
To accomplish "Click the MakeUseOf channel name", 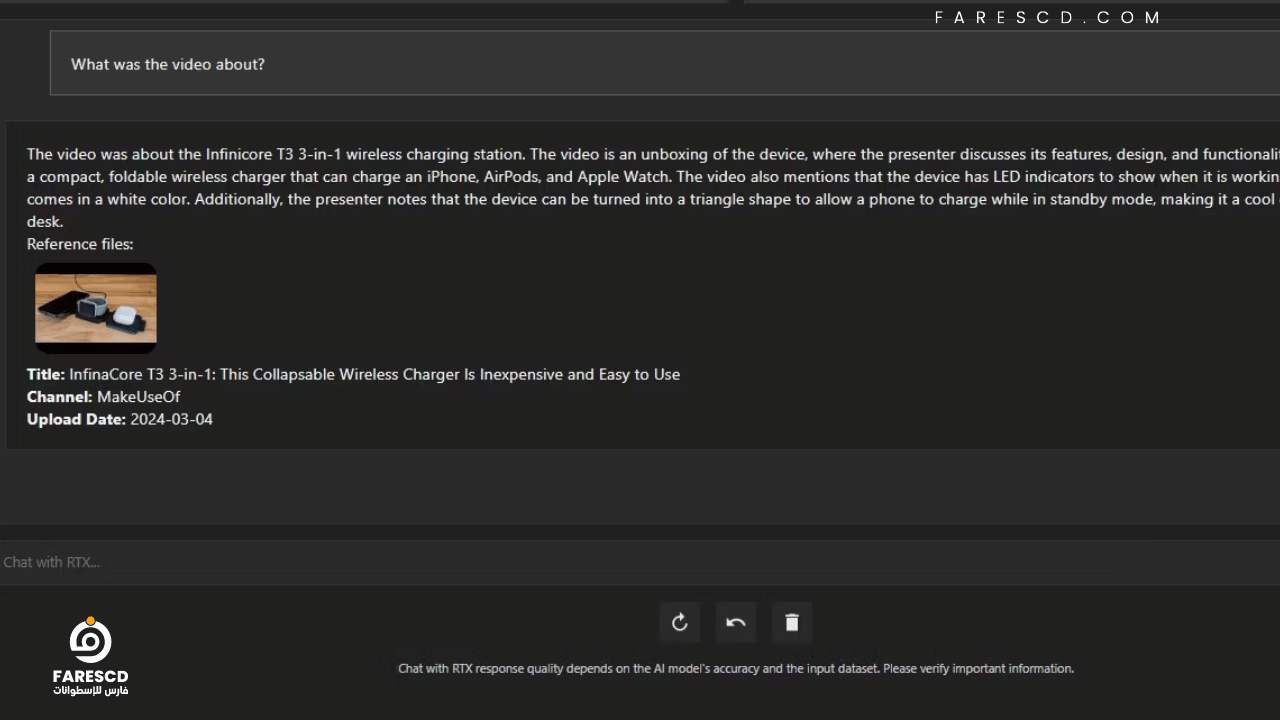I will (138, 397).
